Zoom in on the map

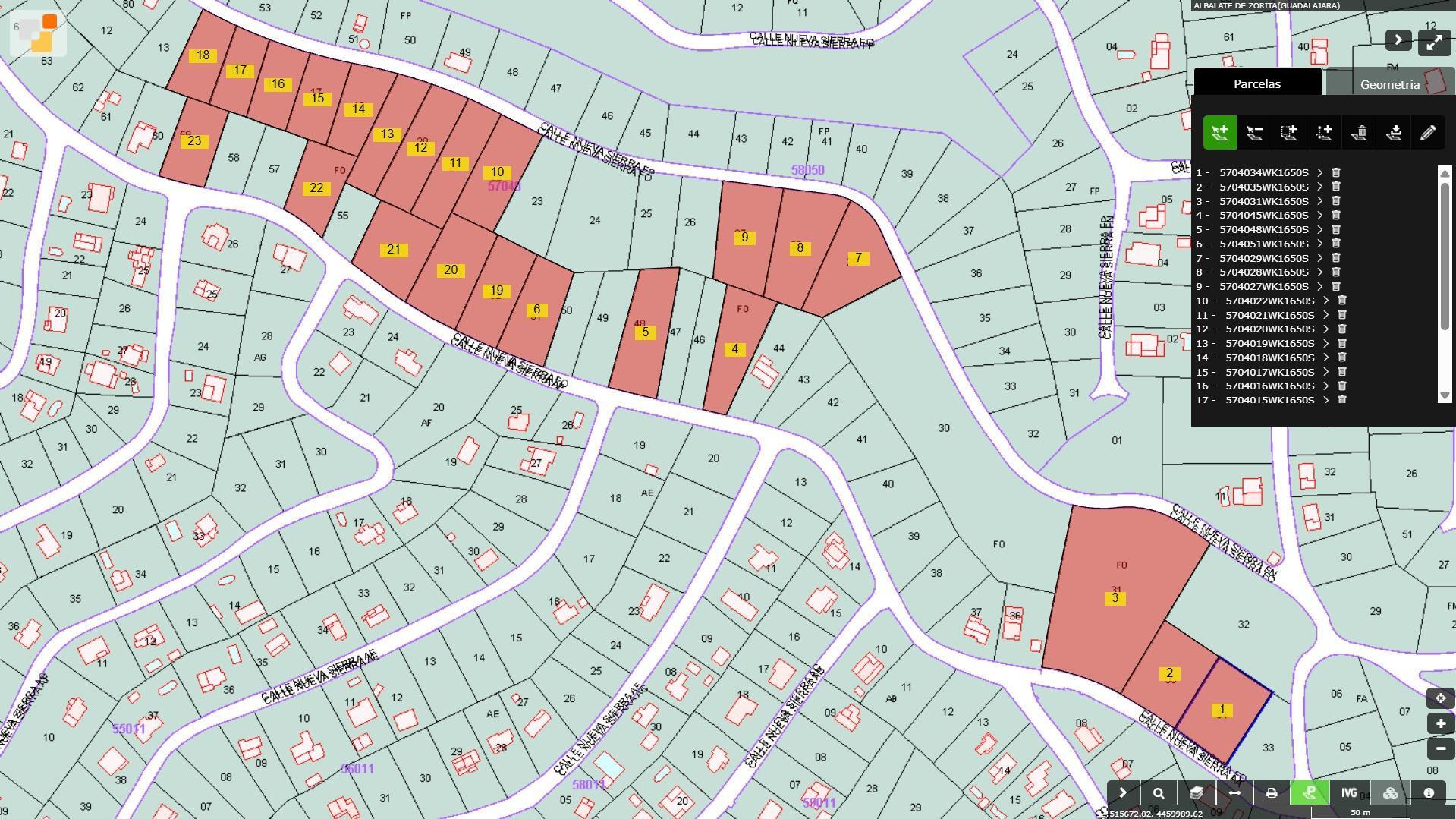tap(1441, 723)
